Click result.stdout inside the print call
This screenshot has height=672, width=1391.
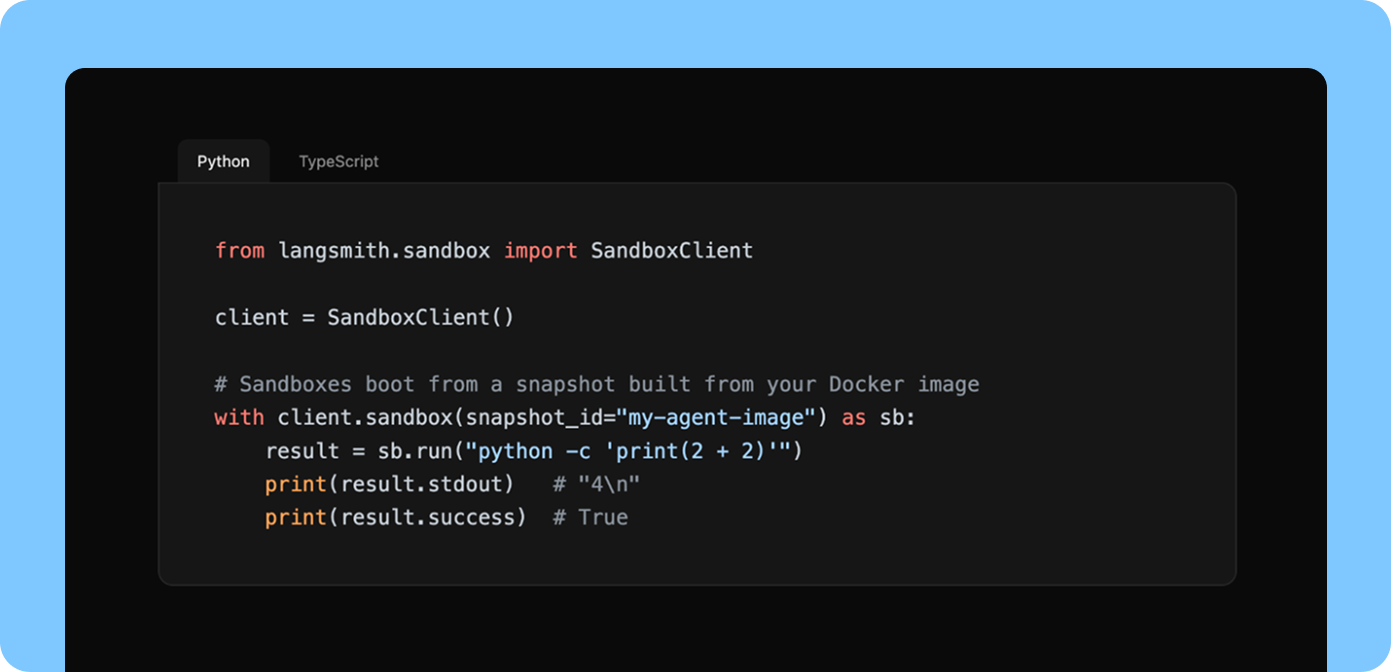pyautogui.click(x=427, y=484)
